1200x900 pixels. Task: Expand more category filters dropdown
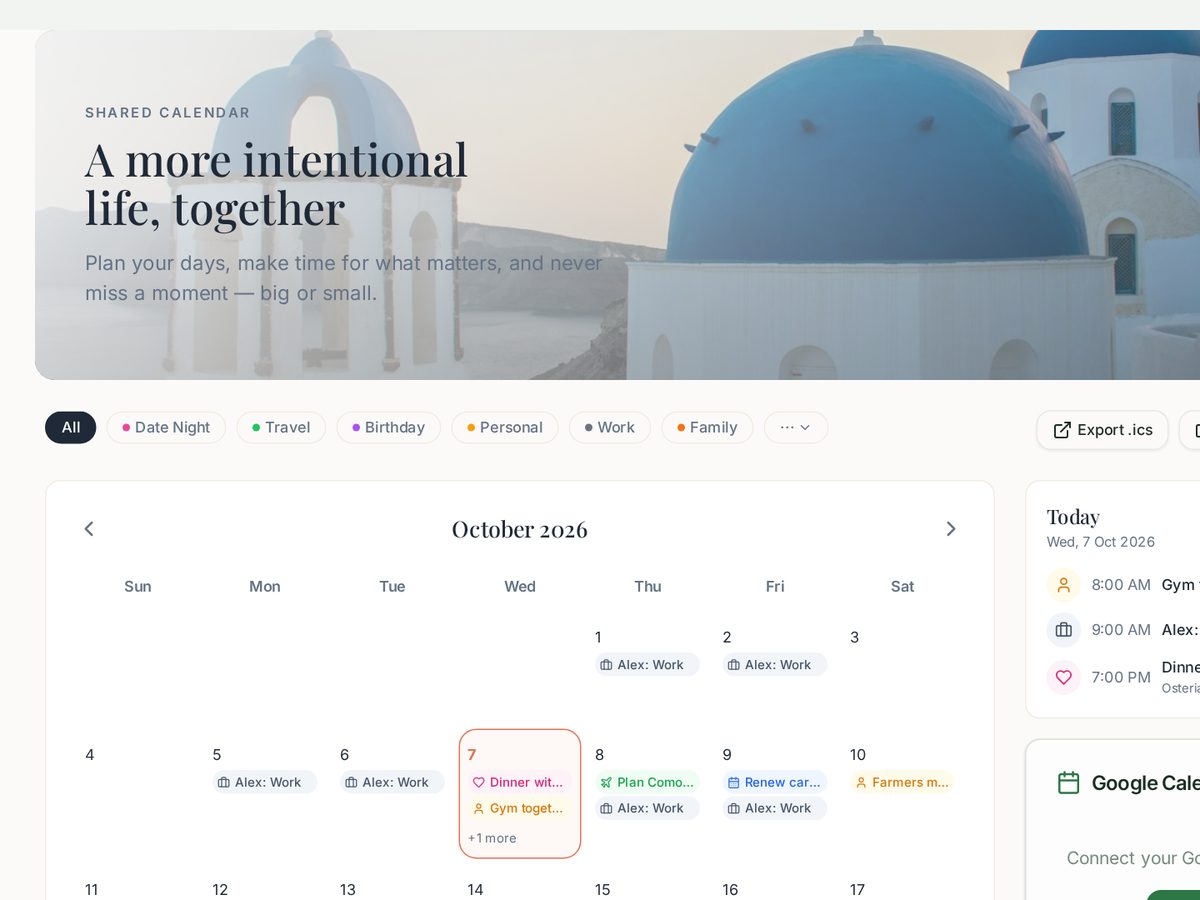tap(796, 427)
